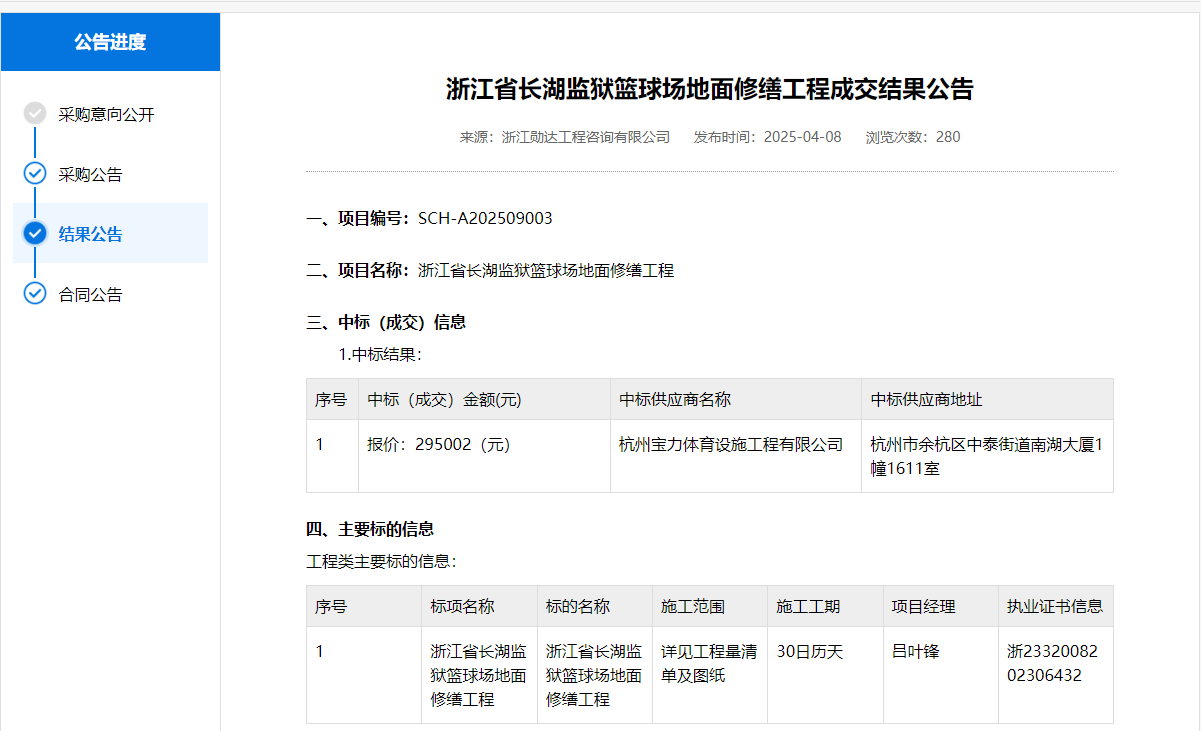Click the project number SCH-A202509003
Screen dimensions: 1201x731
point(485,219)
